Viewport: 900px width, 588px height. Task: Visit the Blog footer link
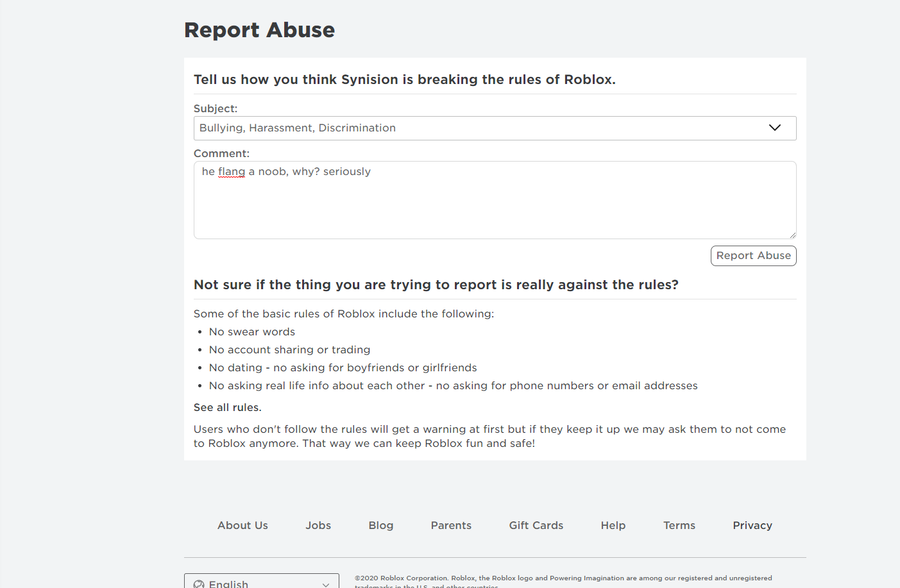click(x=381, y=525)
